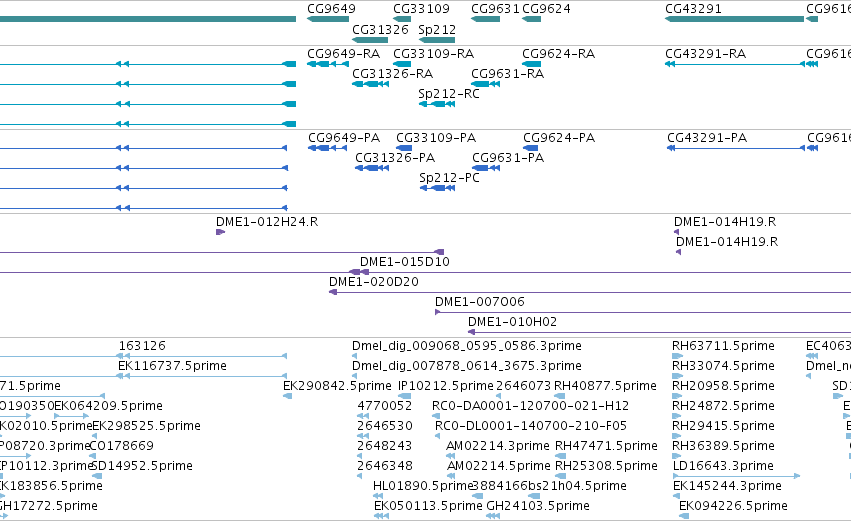Image resolution: width=851 pixels, height=521 pixels.
Task: Select Dmel_dig_007878_0614_3675.3prime entry
Action: (467, 366)
